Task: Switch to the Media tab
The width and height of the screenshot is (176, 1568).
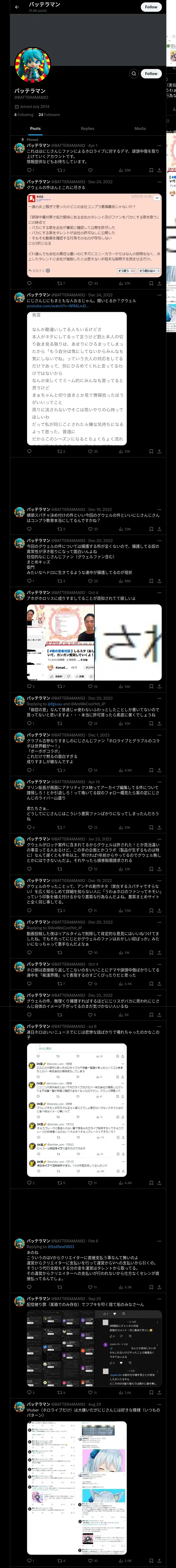Action: (x=140, y=128)
